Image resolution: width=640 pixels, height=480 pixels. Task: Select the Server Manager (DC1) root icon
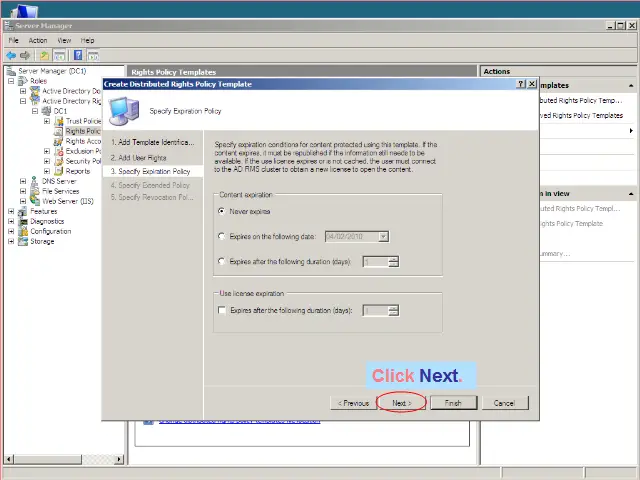coord(11,71)
